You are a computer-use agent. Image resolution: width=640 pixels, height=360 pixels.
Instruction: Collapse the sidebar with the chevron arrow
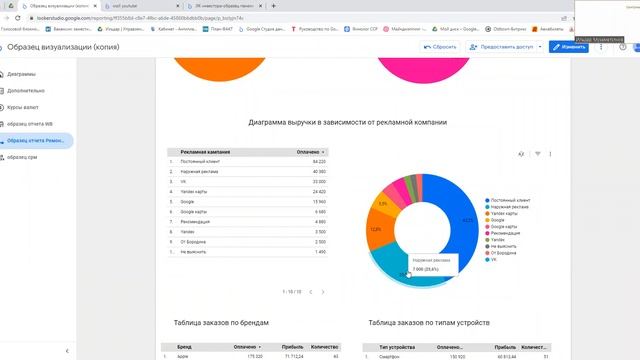[x=67, y=351]
